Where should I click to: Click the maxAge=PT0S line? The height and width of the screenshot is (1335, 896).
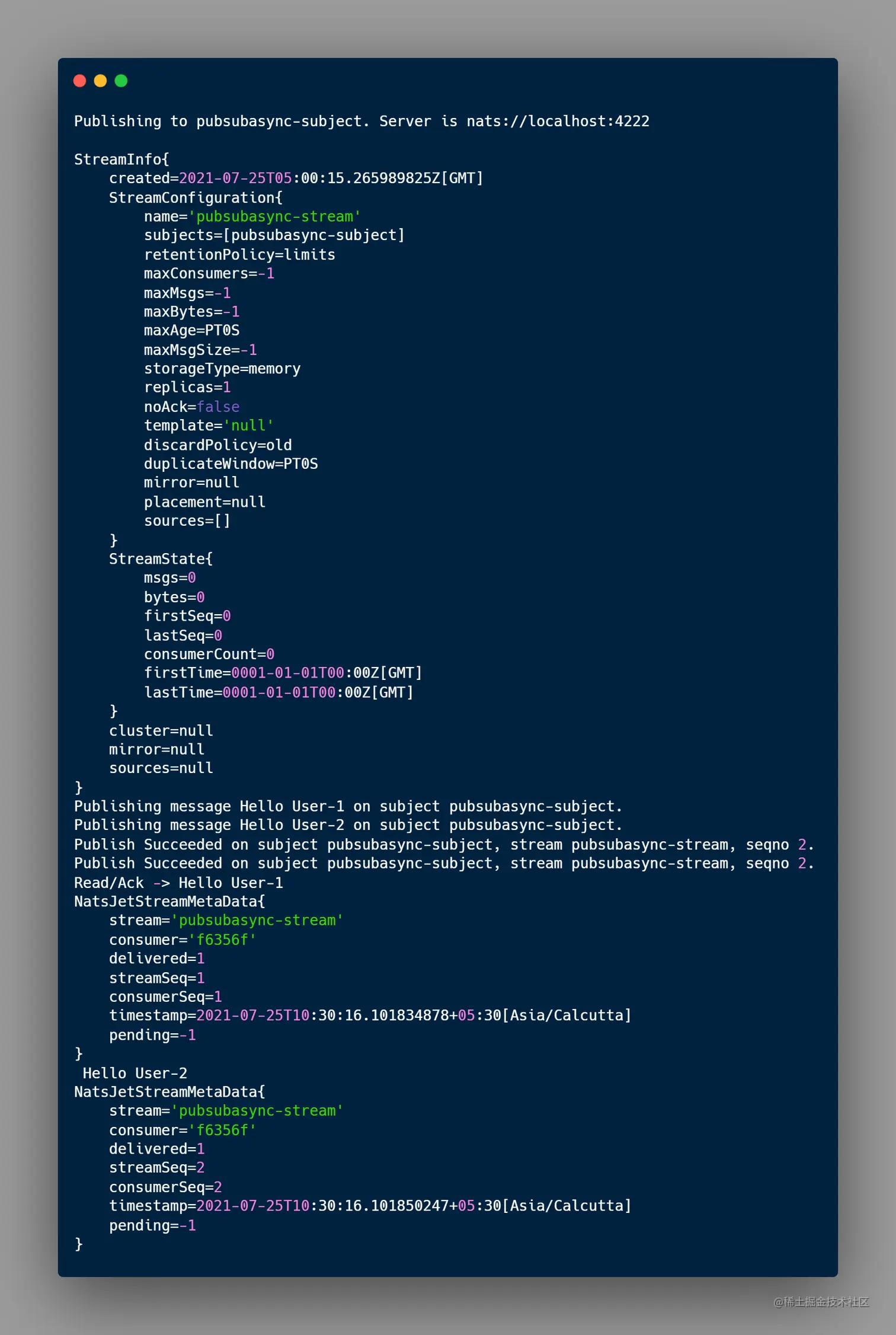[191, 330]
